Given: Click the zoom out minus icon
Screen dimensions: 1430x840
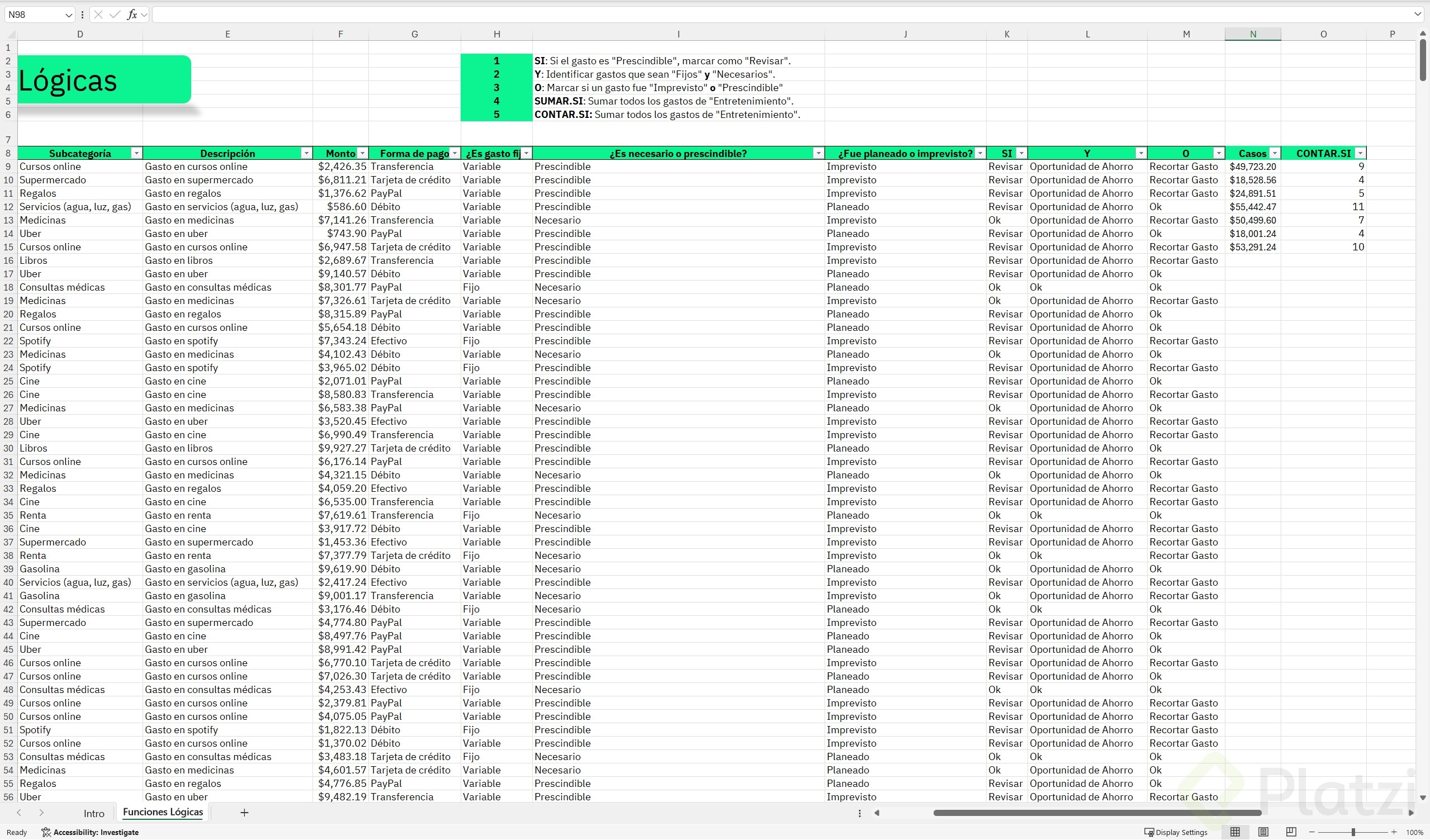Looking at the screenshot, I should 1312,832.
